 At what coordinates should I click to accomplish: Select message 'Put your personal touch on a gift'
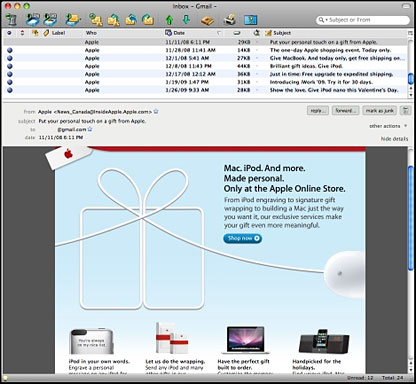point(205,42)
